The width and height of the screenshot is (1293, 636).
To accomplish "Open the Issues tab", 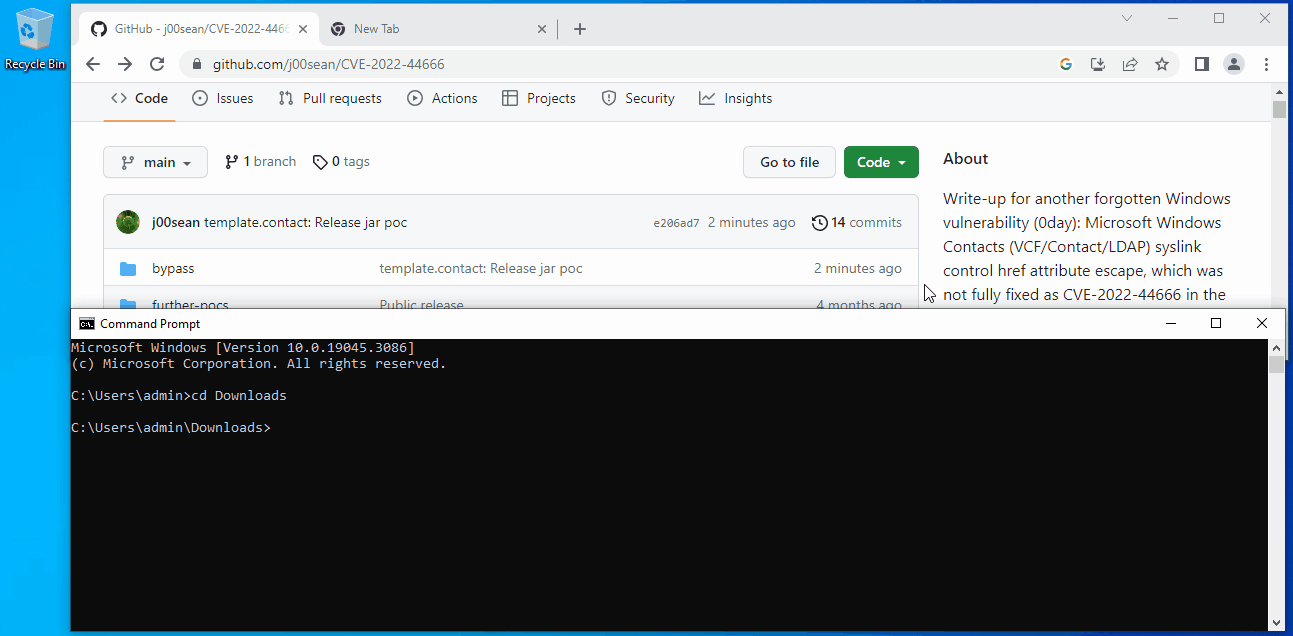I will click(x=222, y=98).
